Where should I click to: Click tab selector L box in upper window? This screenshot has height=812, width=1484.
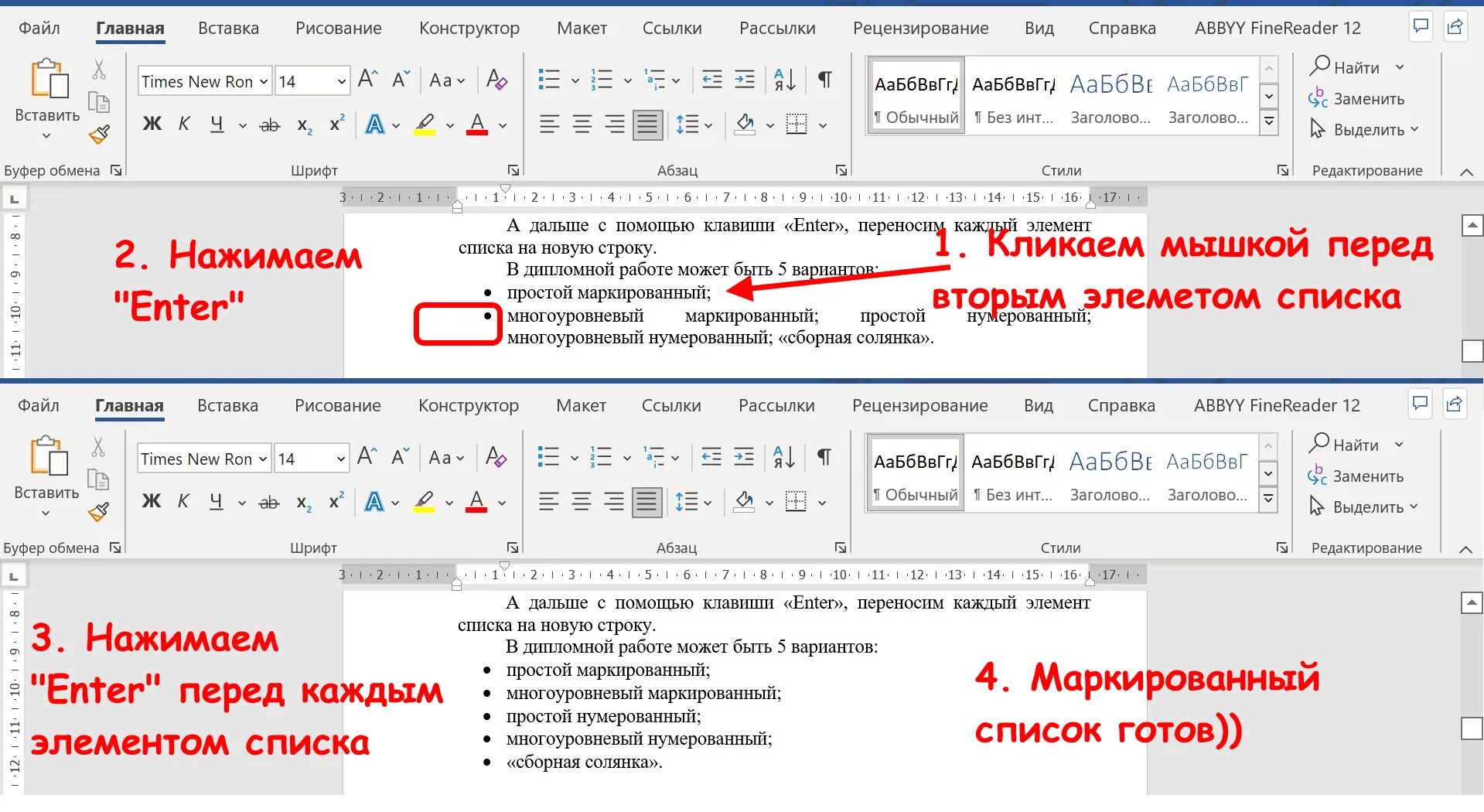click(x=14, y=199)
